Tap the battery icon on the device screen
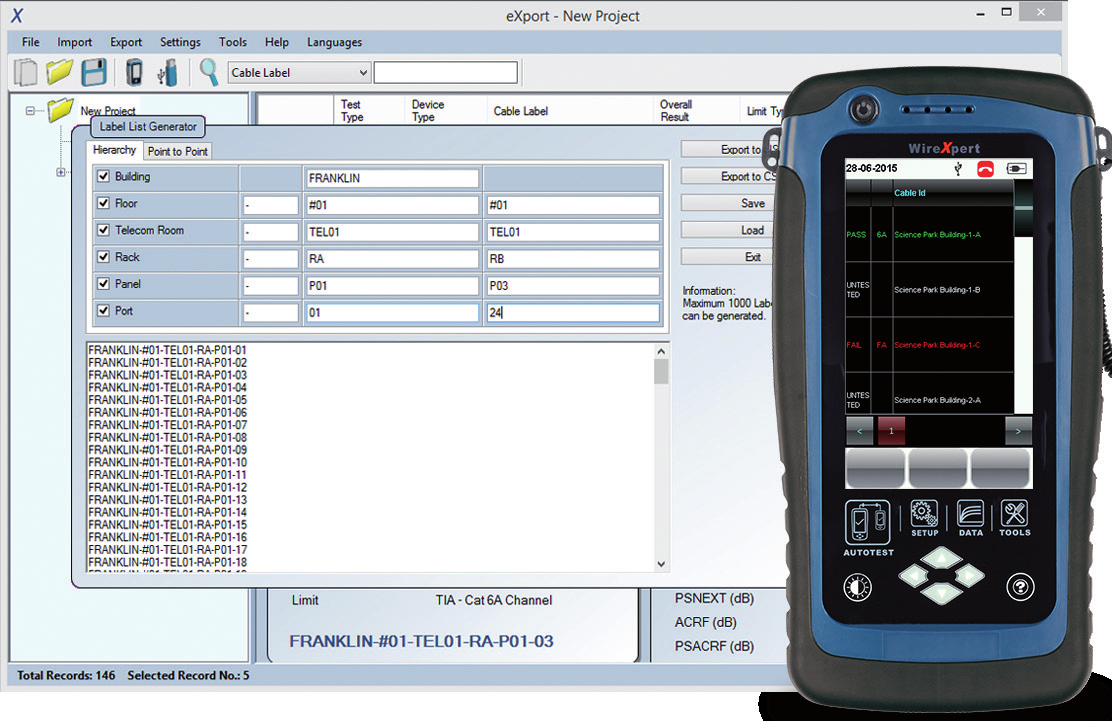The height and width of the screenshot is (721, 1112). coord(1016,169)
